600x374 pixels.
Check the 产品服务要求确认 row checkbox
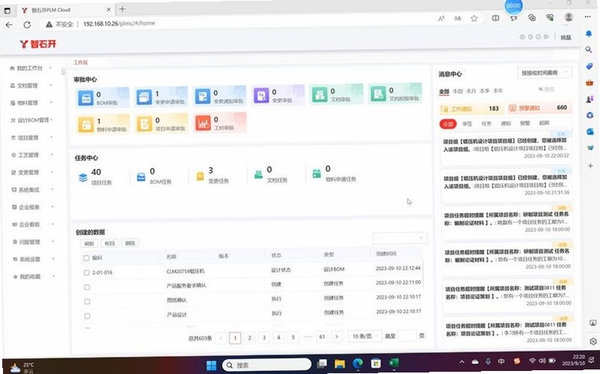click(x=87, y=287)
